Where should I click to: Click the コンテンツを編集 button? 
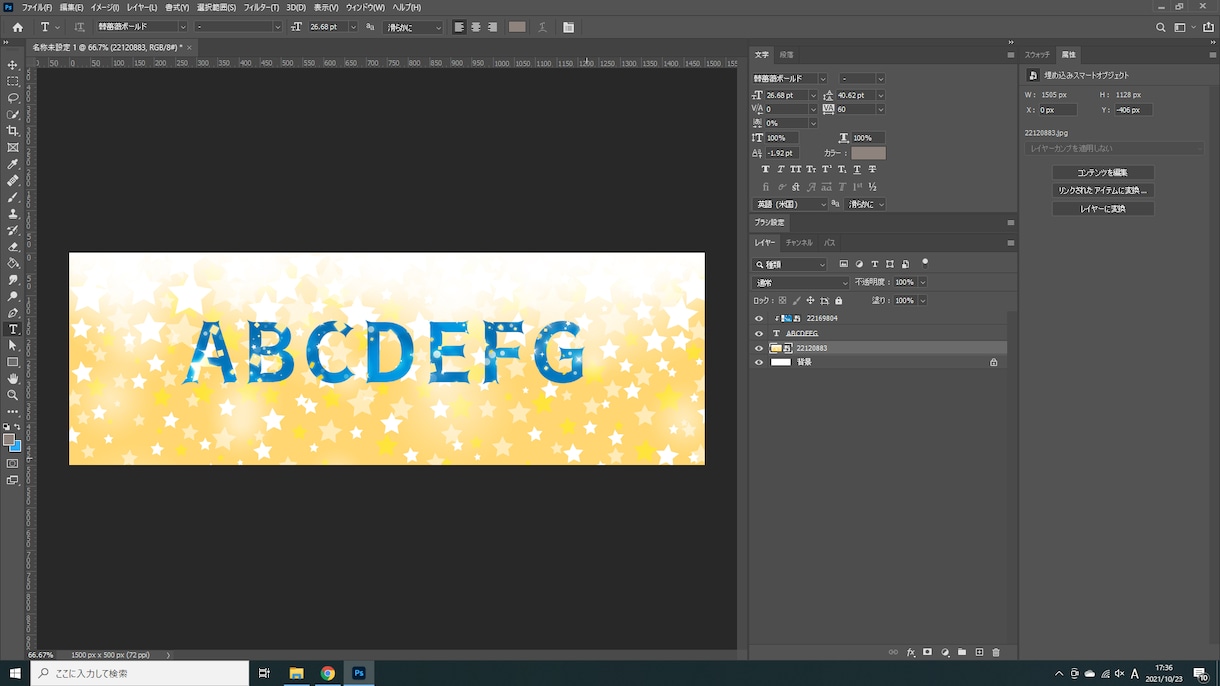coord(1103,172)
